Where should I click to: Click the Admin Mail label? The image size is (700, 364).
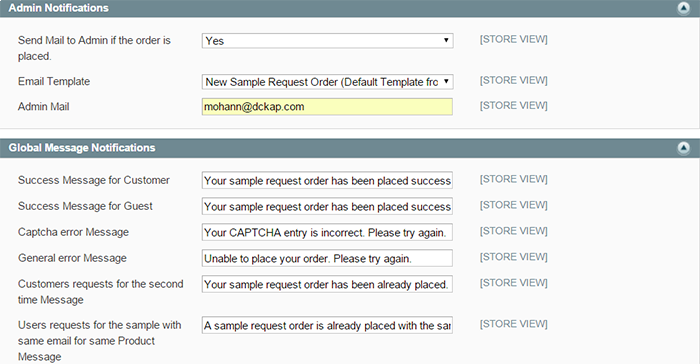tap(43, 106)
